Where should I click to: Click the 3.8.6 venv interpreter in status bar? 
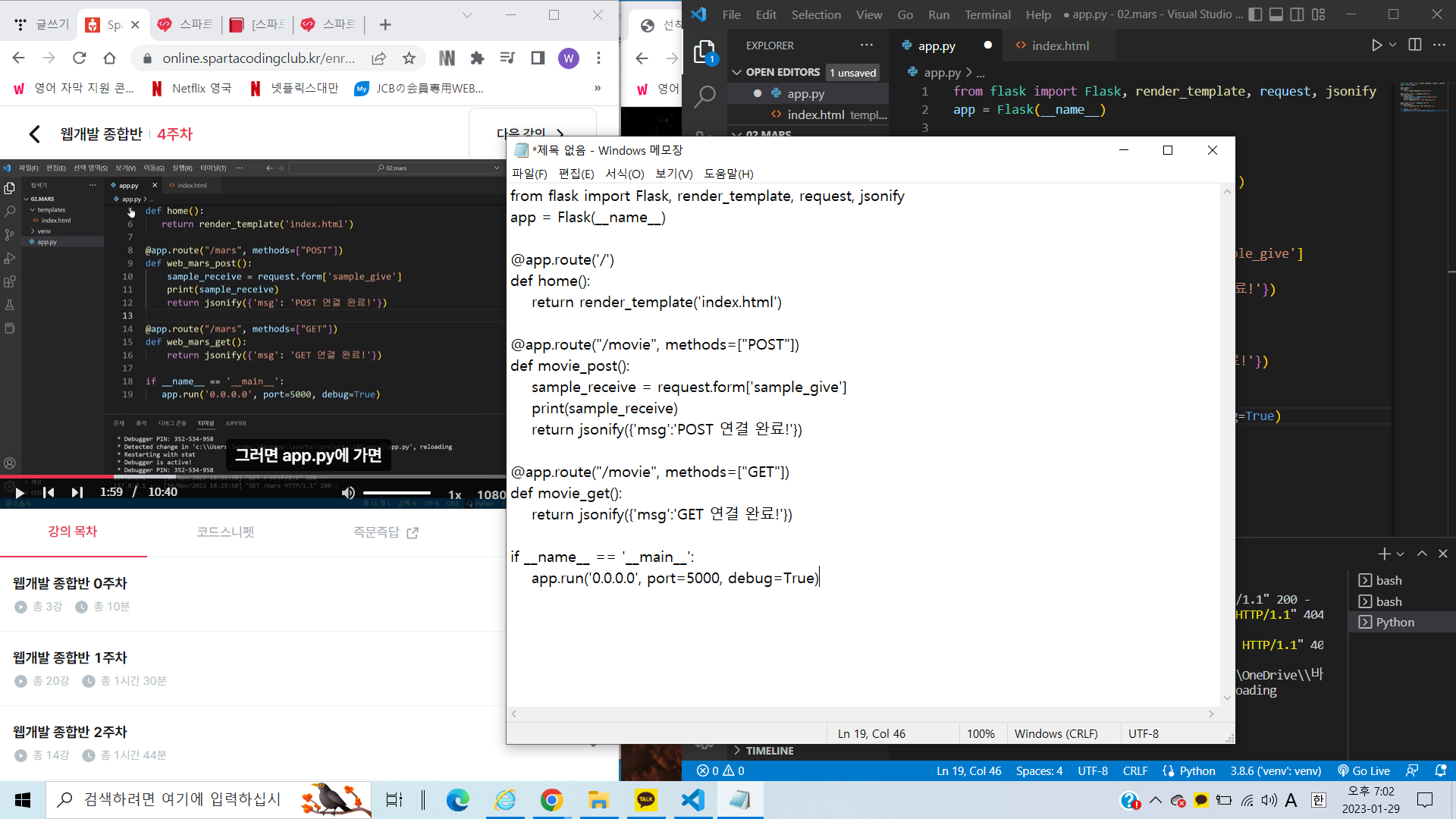(x=1276, y=770)
